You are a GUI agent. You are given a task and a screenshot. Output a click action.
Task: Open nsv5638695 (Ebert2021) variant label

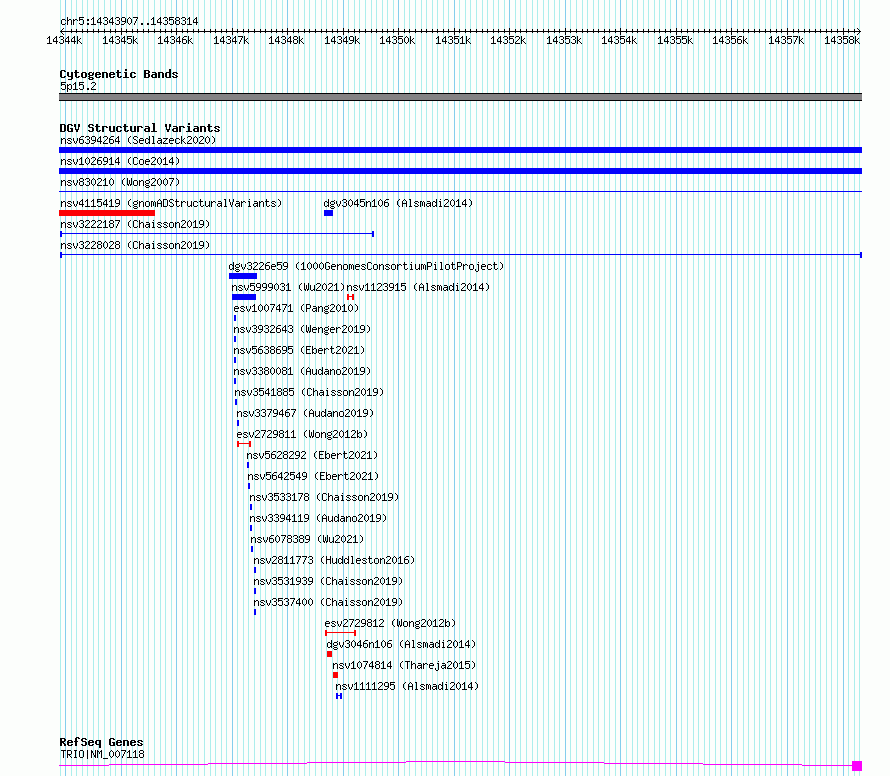tap(299, 350)
